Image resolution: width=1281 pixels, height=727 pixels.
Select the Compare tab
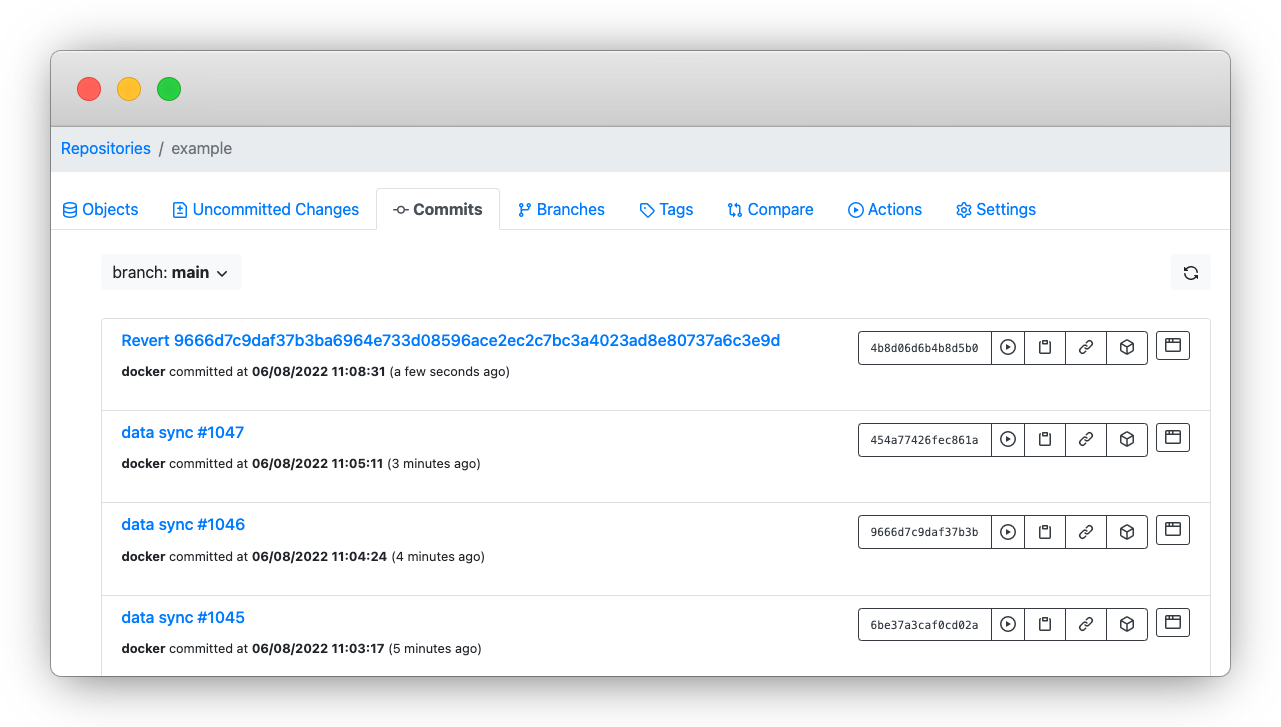(x=770, y=209)
